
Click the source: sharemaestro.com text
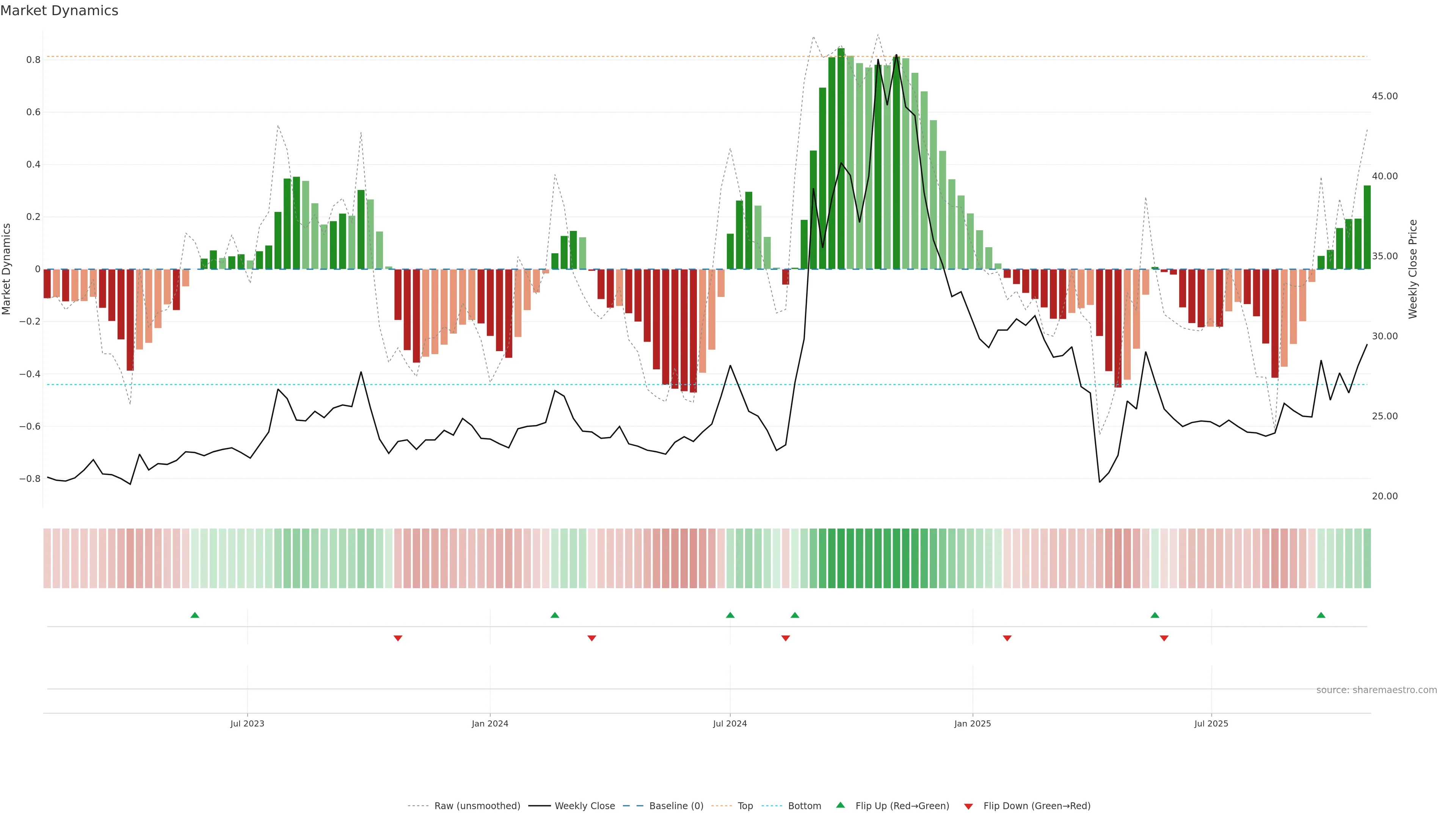click(1376, 690)
